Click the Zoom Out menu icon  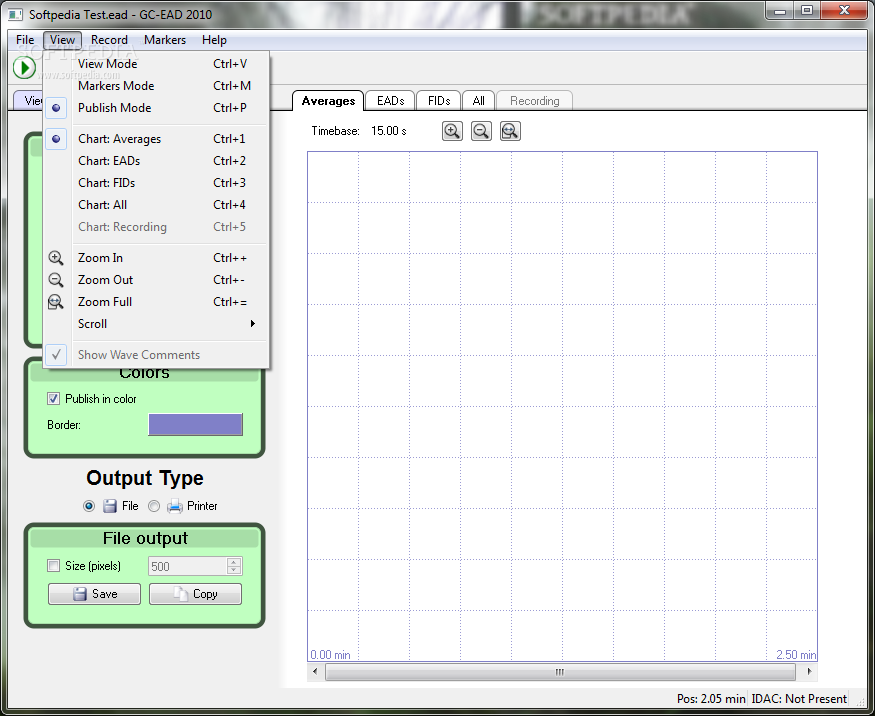[x=56, y=280]
